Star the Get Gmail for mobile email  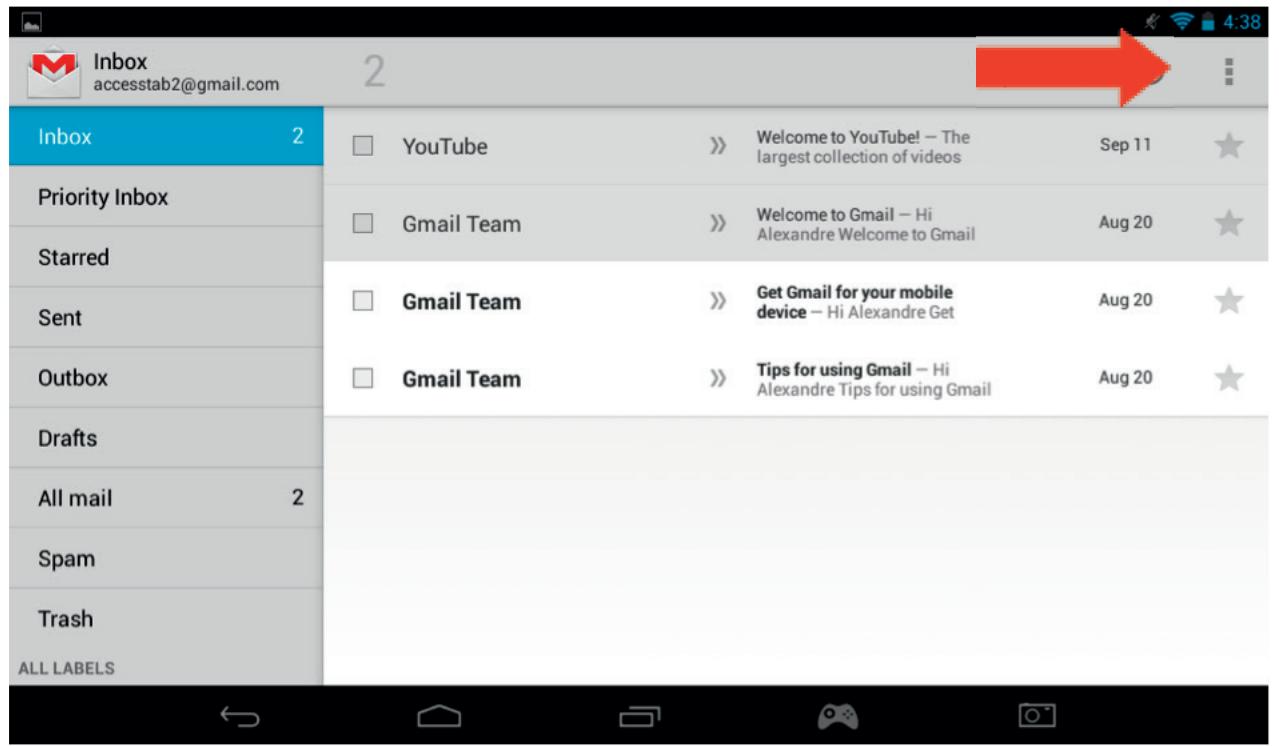click(x=1228, y=301)
